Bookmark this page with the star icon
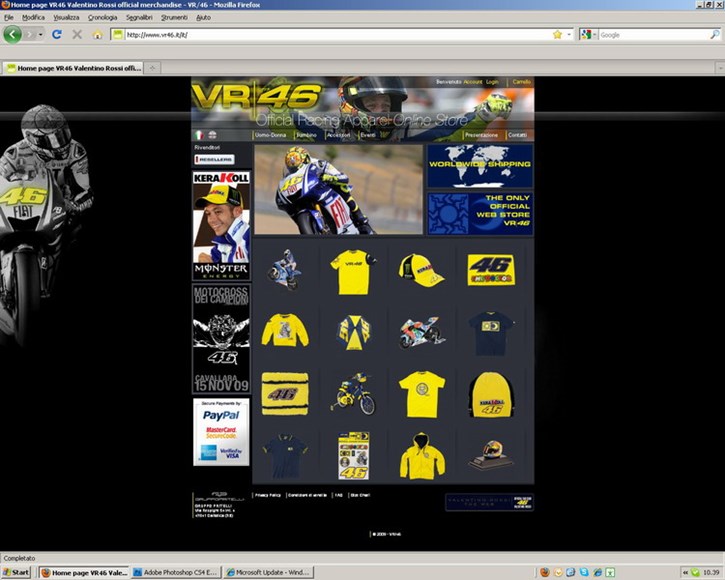 (557, 35)
